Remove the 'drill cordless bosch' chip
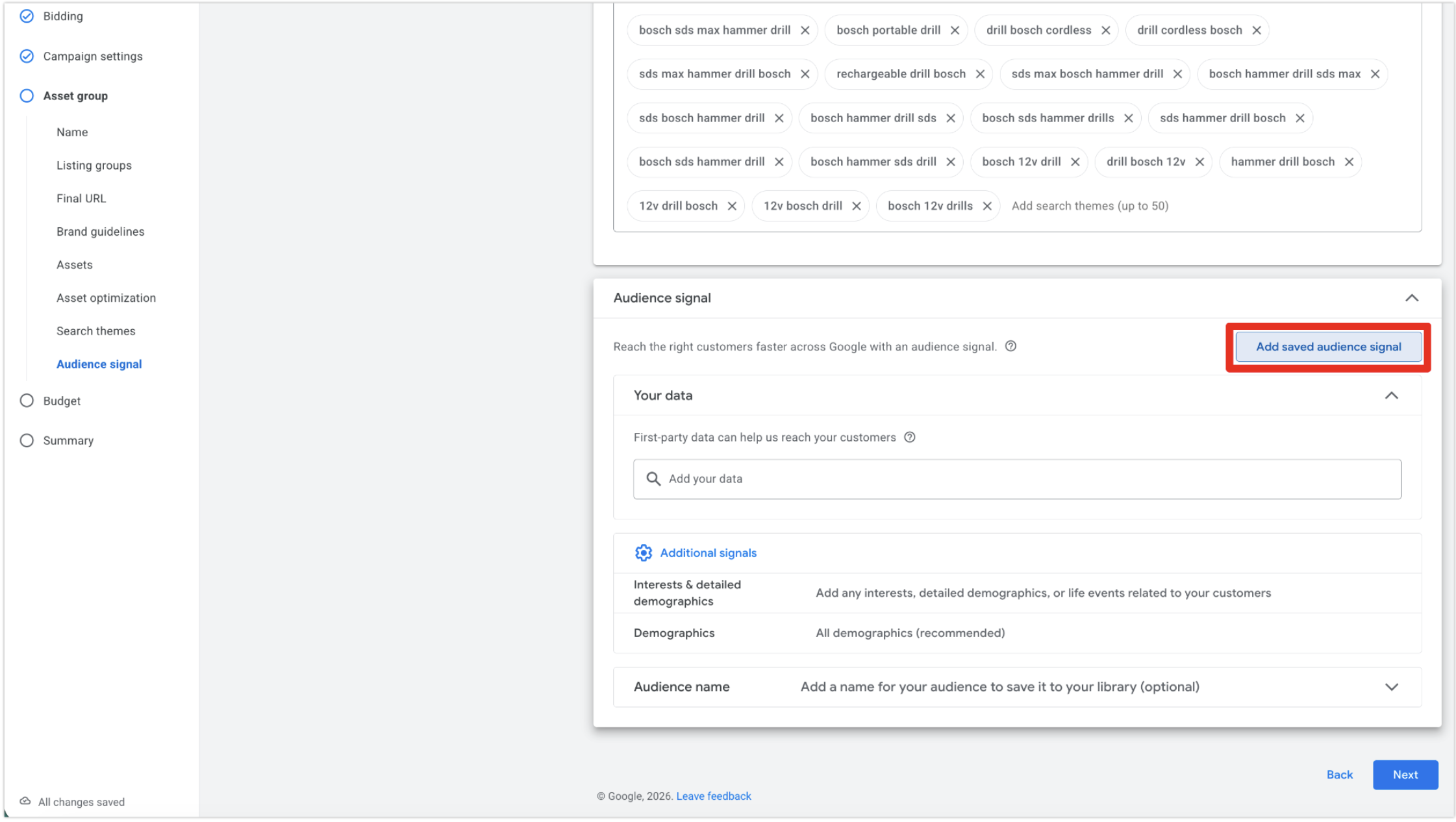This screenshot has width=1456, height=822. pyautogui.click(x=1256, y=31)
